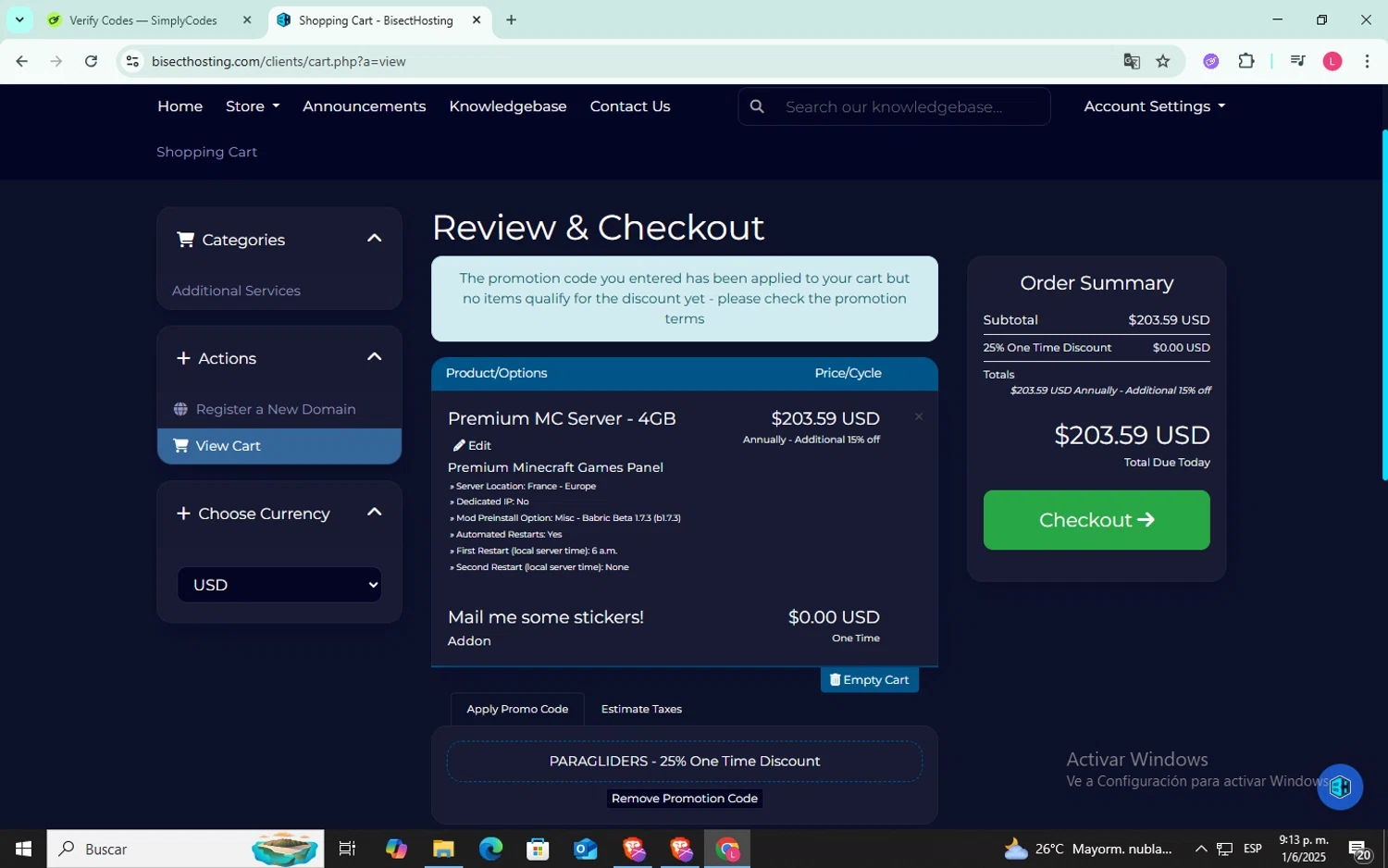
Task: Click the translate page icon
Action: pyautogui.click(x=1132, y=61)
